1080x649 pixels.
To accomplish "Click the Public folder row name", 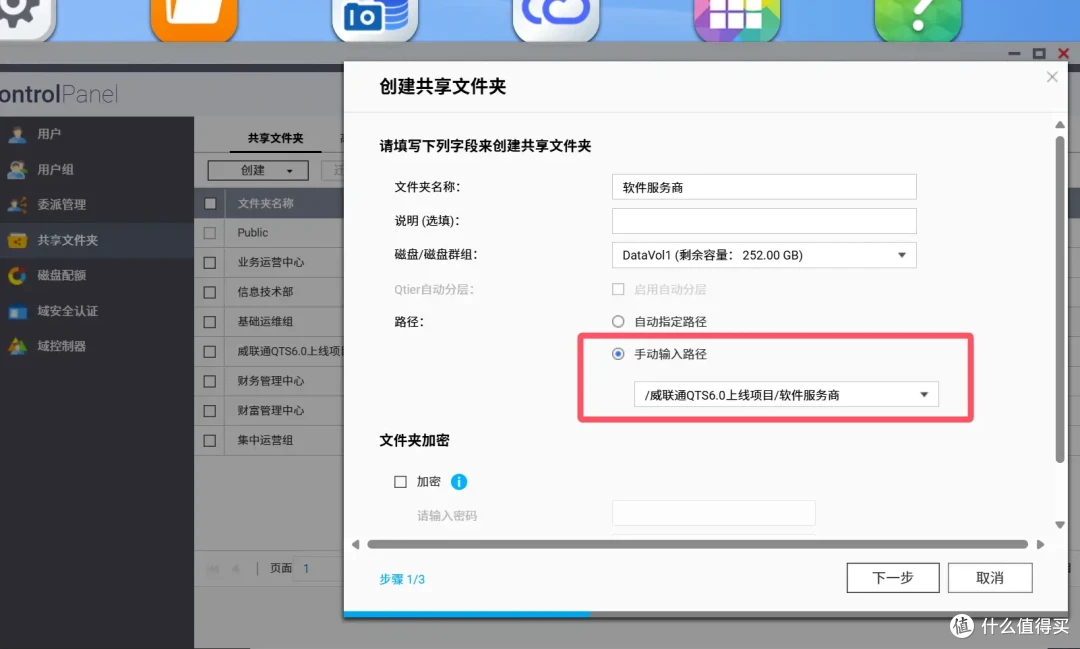I will point(253,233).
